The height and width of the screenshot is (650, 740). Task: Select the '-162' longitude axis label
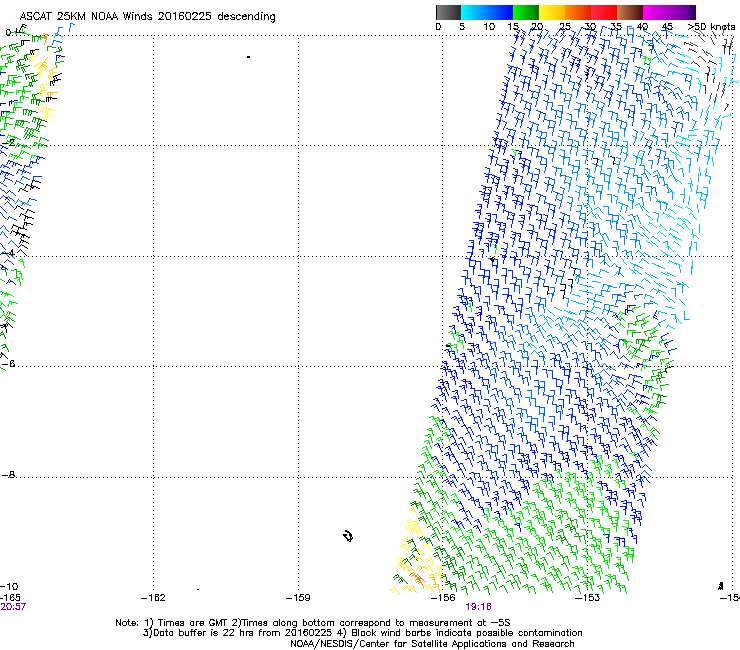[153, 598]
